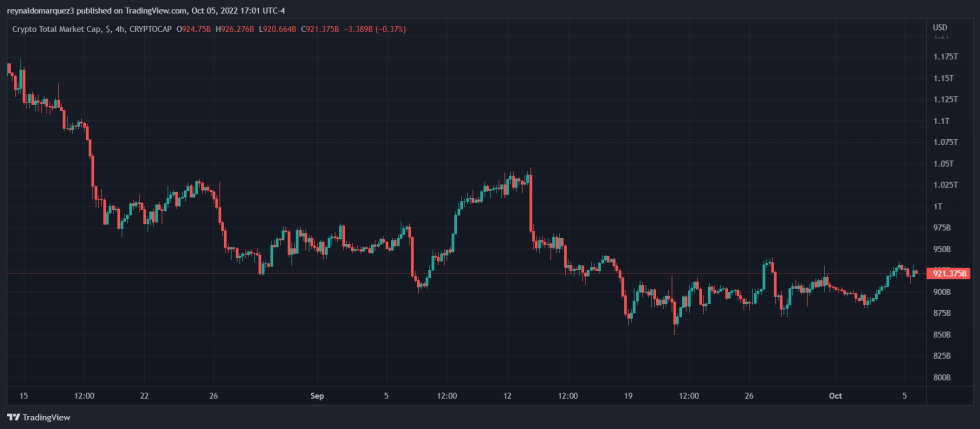Viewport: 980px width, 429px height.
Task: Click the 825B price axis label
Action: [943, 356]
